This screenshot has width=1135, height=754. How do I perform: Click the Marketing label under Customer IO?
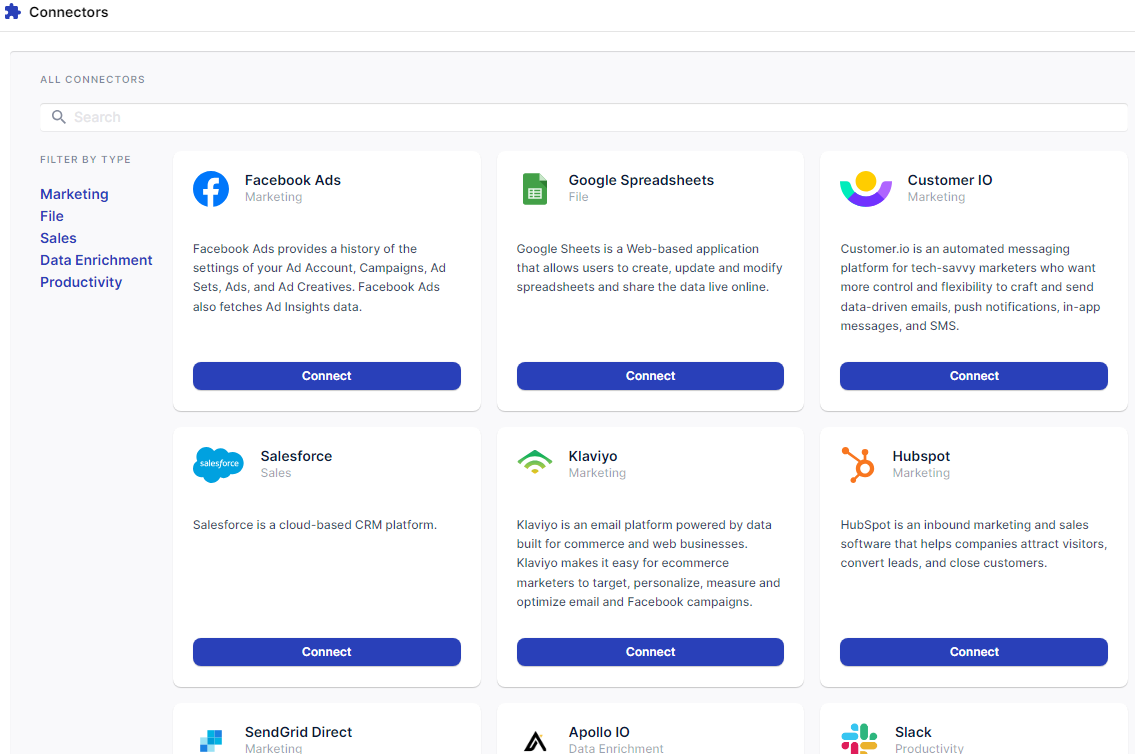[936, 197]
